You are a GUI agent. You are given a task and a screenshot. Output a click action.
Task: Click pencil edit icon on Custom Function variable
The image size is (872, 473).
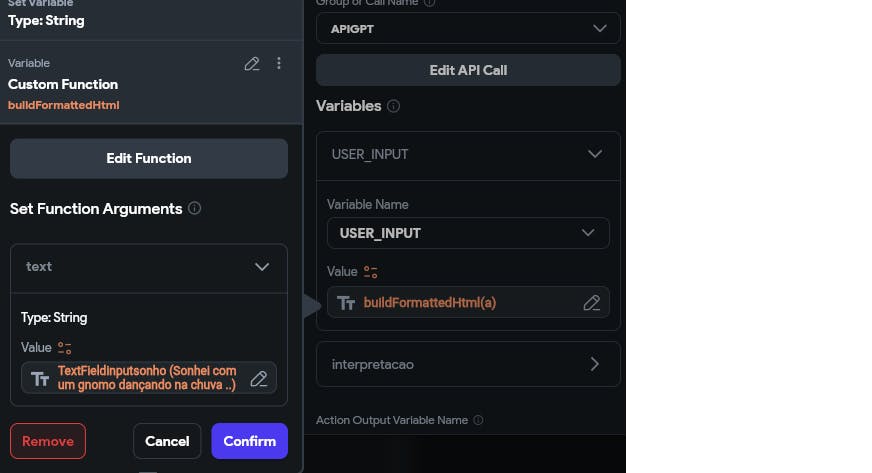(x=252, y=64)
